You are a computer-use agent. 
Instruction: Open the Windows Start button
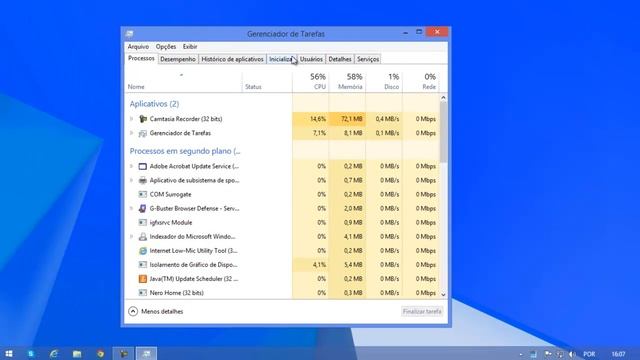point(9,353)
